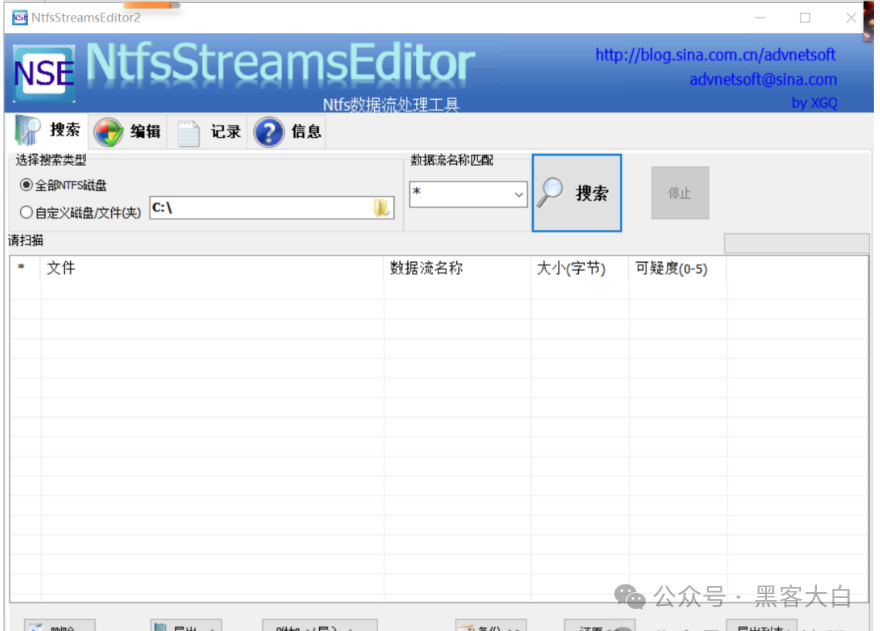The image size is (880, 631).
Task: Click the 停止 (Stop) button
Action: (680, 193)
